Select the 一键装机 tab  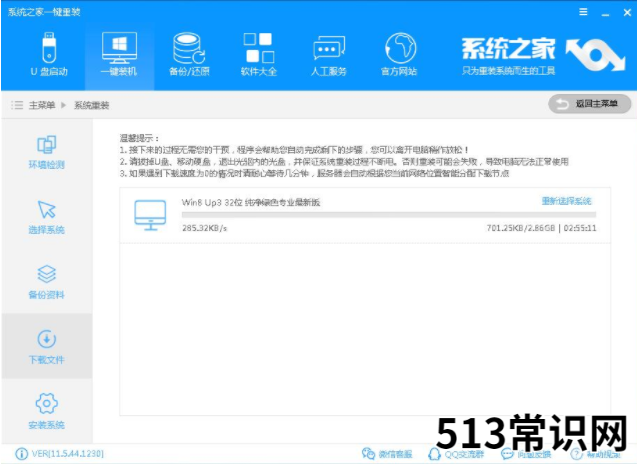pyautogui.click(x=119, y=54)
